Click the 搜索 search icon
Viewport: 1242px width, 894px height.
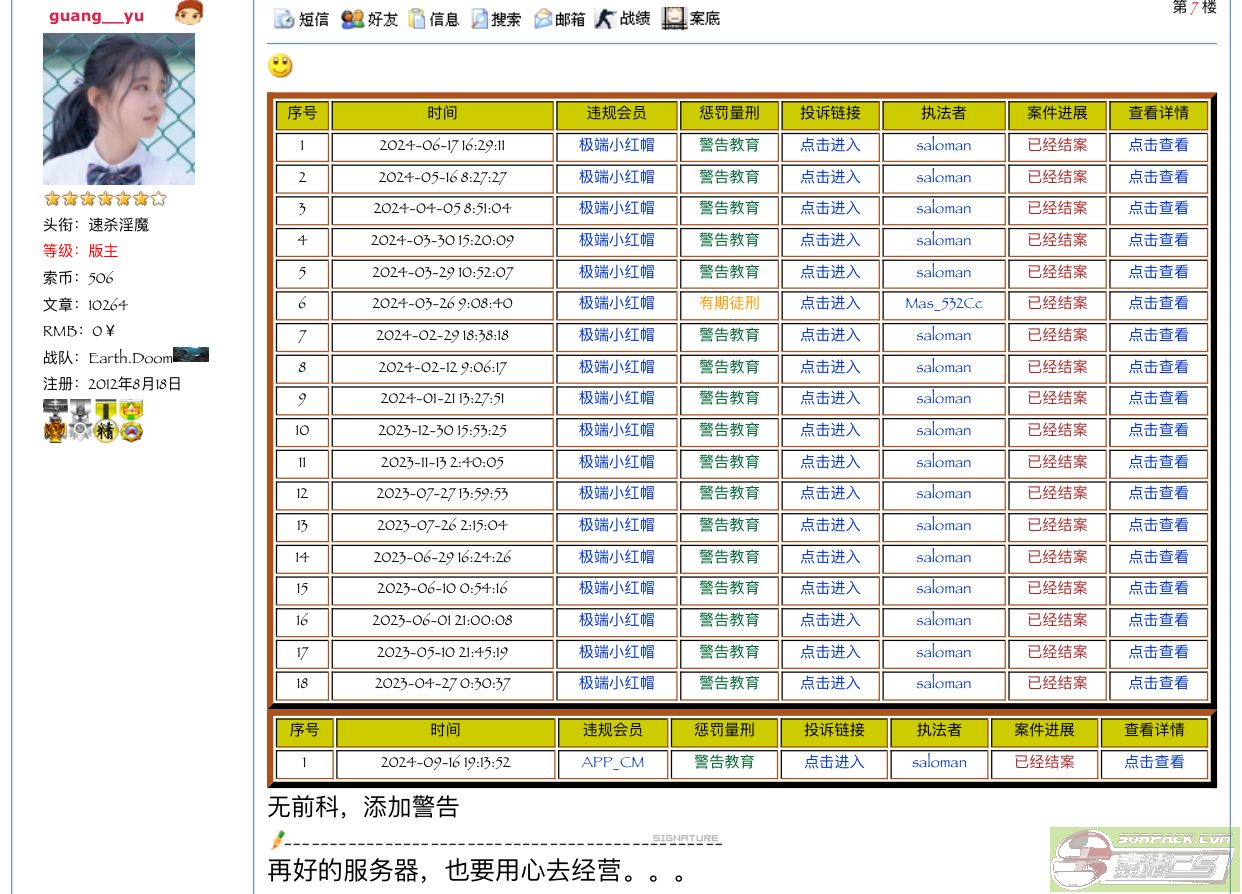pyautogui.click(x=480, y=19)
